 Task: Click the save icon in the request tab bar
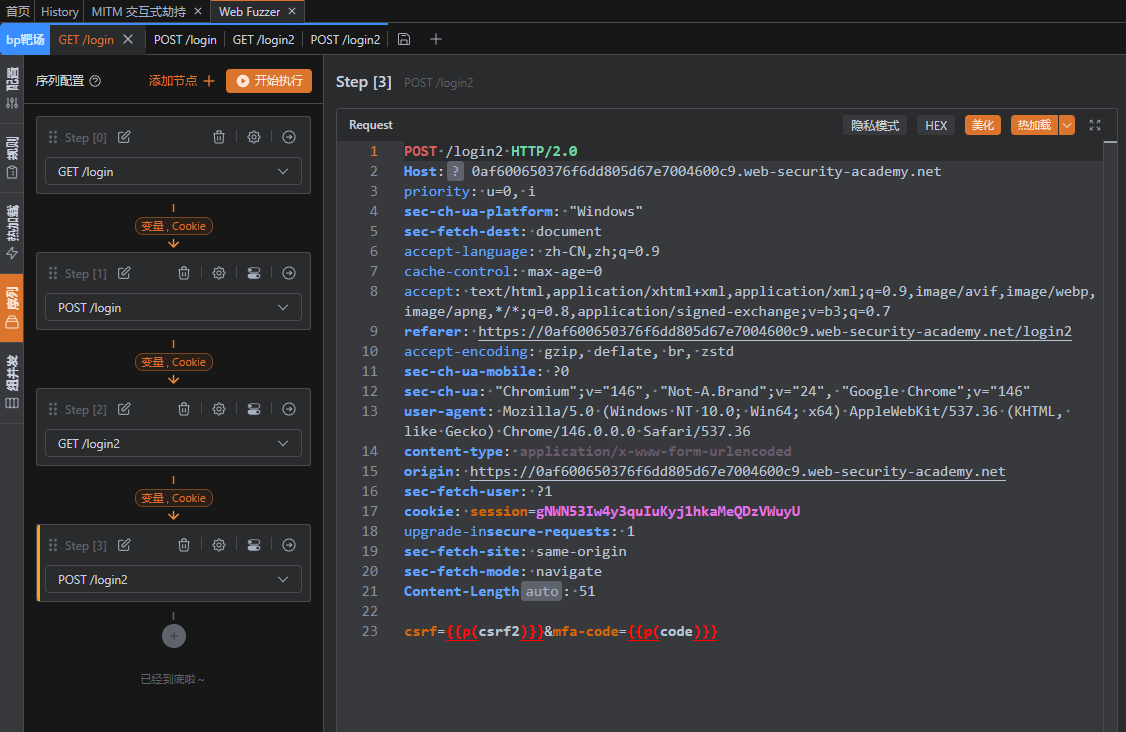click(404, 39)
